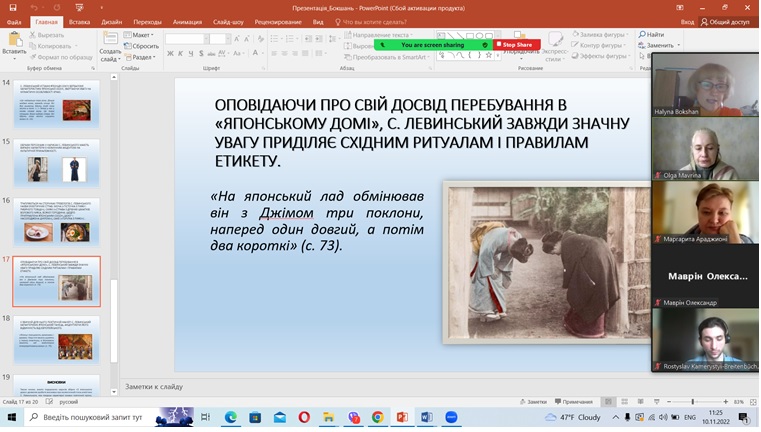Toggle Italic (К) formatting

tap(180, 53)
